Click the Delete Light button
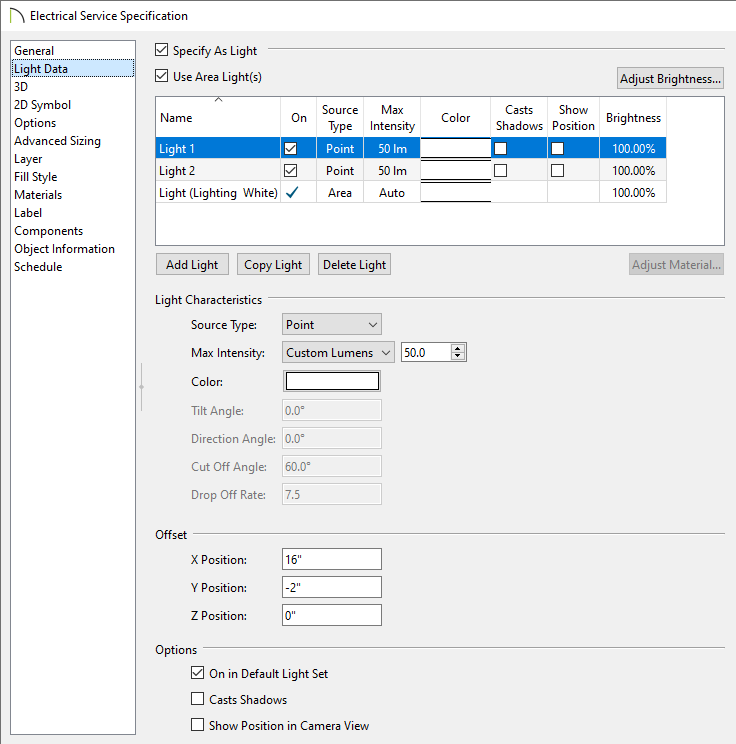 pyautogui.click(x=354, y=264)
